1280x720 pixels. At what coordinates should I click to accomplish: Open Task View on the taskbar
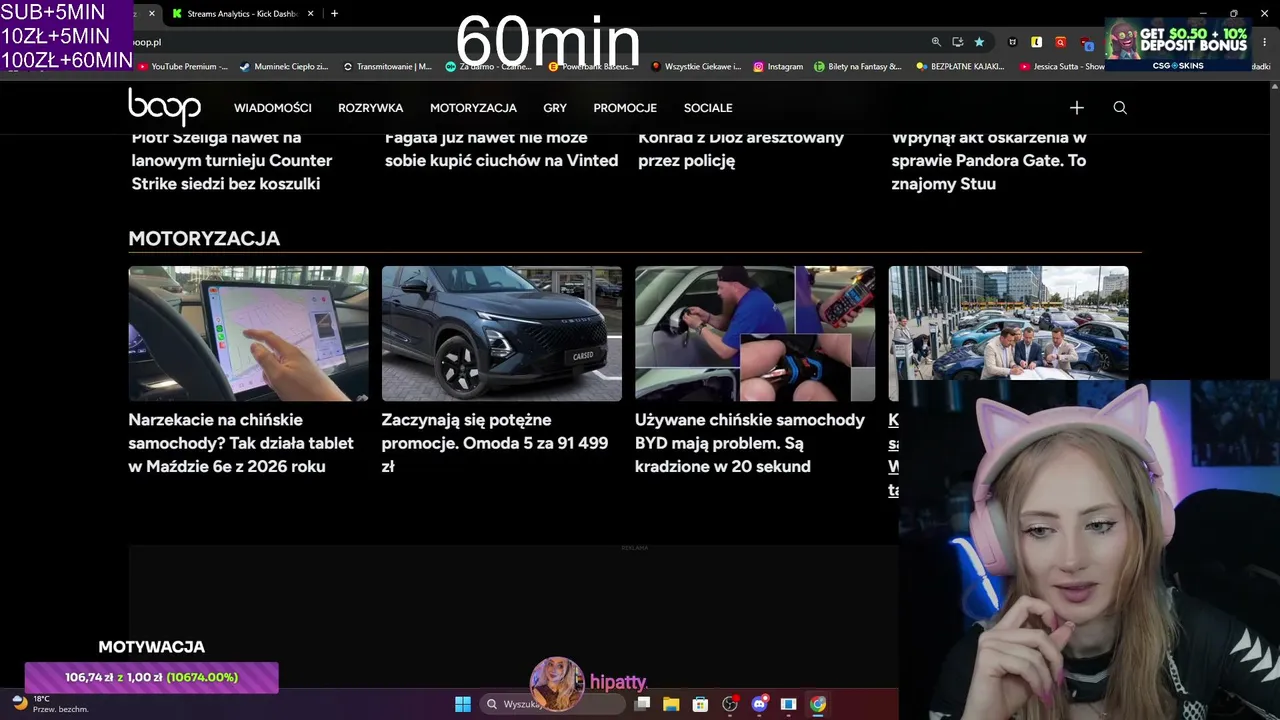pos(643,704)
